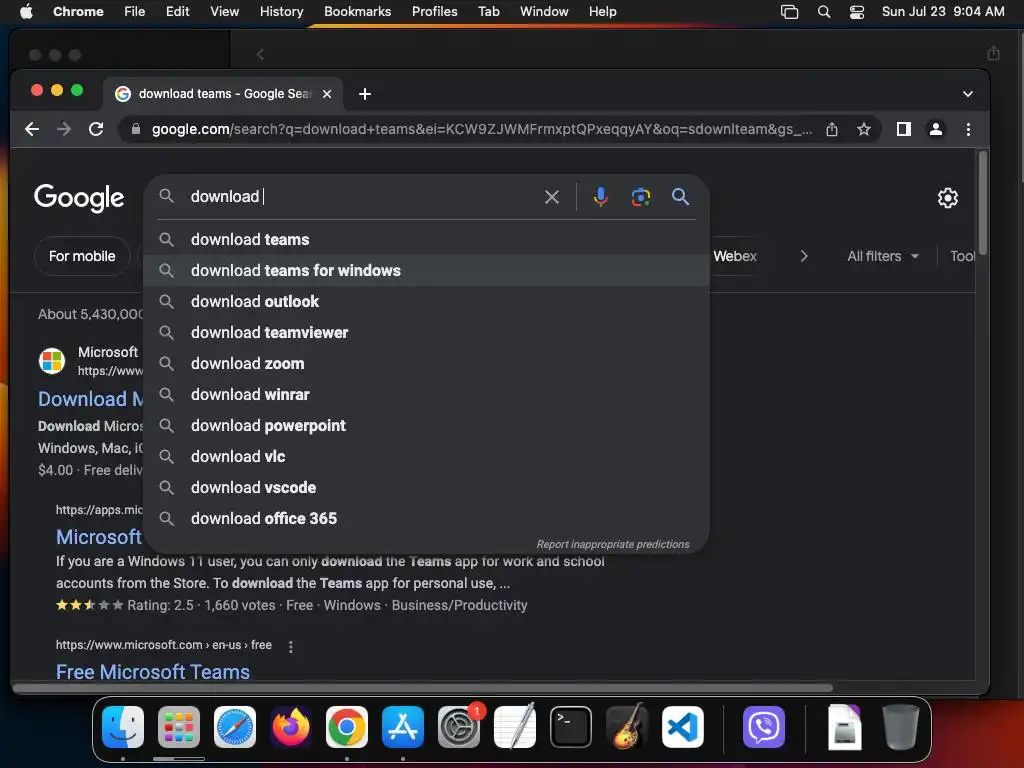Viewport: 1024px width, 768px height.
Task: Search by image with Google Lens icon
Action: (641, 197)
